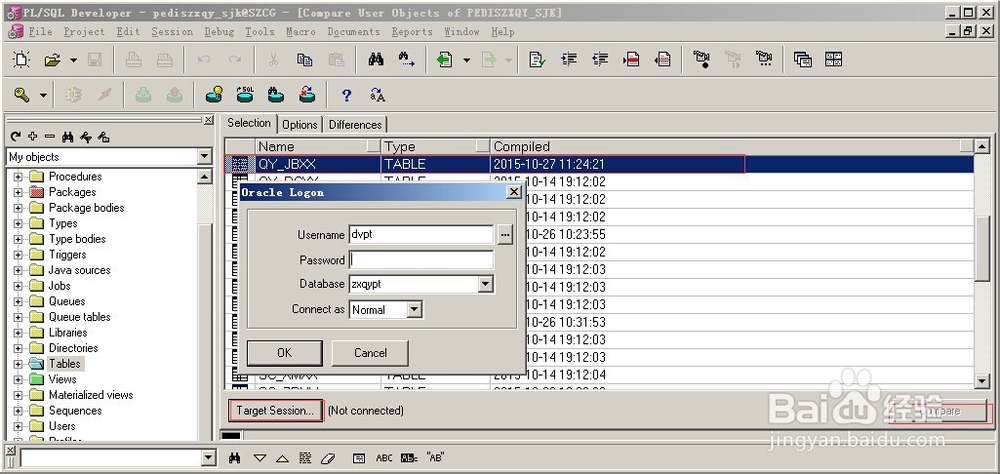Open the dropdown arrow beside Open icon

pos(73,60)
